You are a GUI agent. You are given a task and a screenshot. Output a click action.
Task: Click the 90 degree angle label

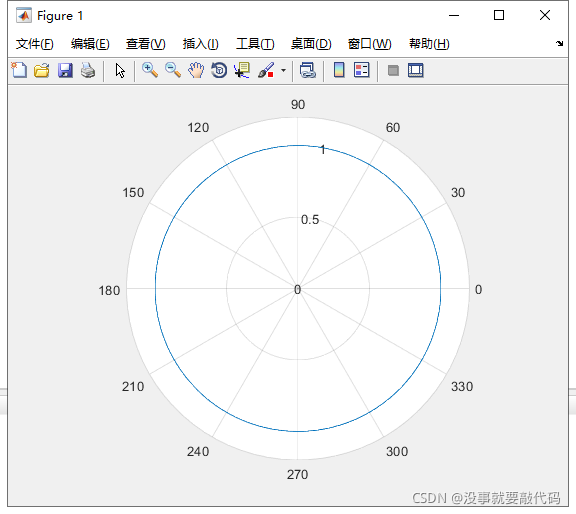(298, 105)
